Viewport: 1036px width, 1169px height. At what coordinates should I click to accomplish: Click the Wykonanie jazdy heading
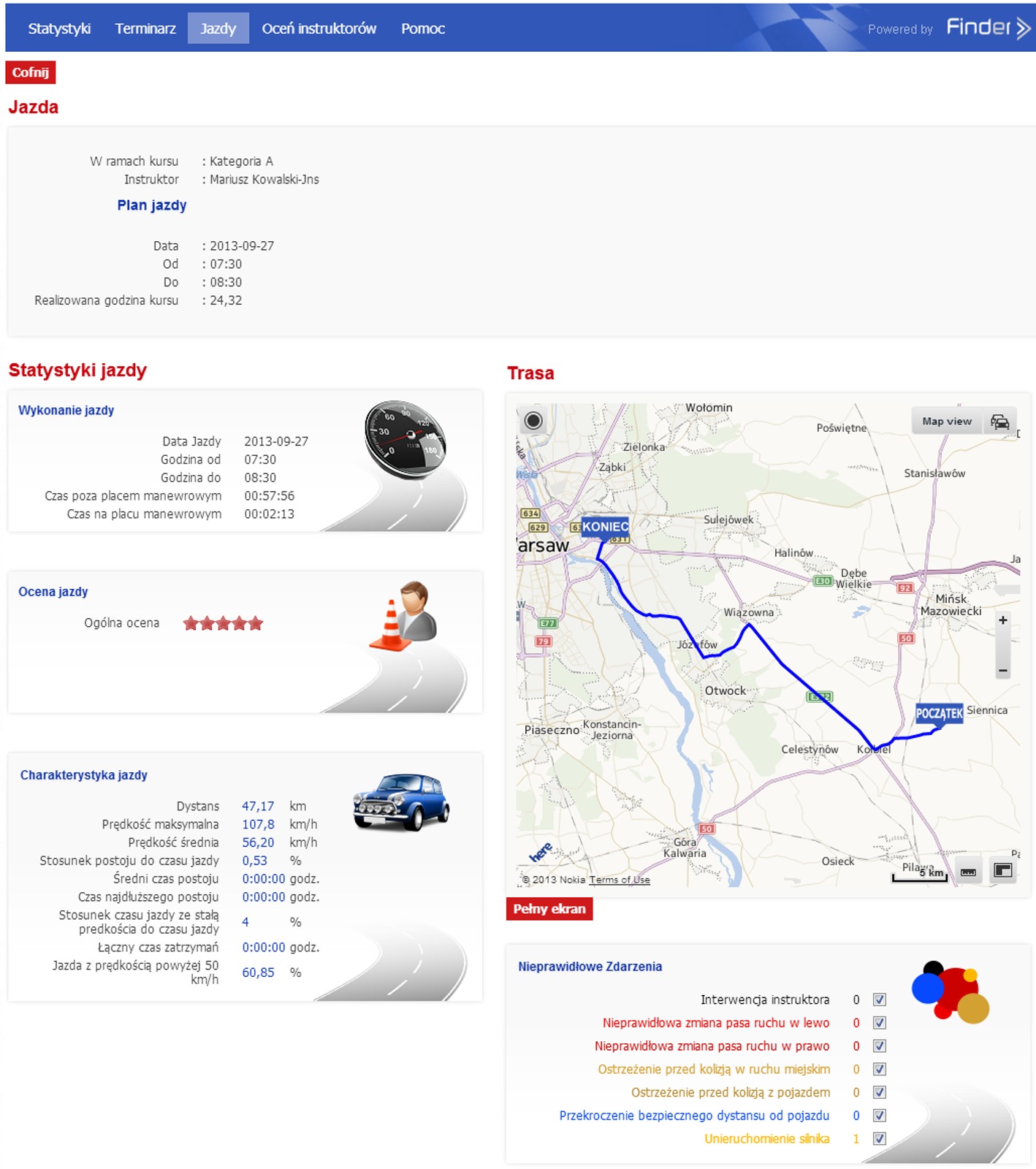[66, 411]
